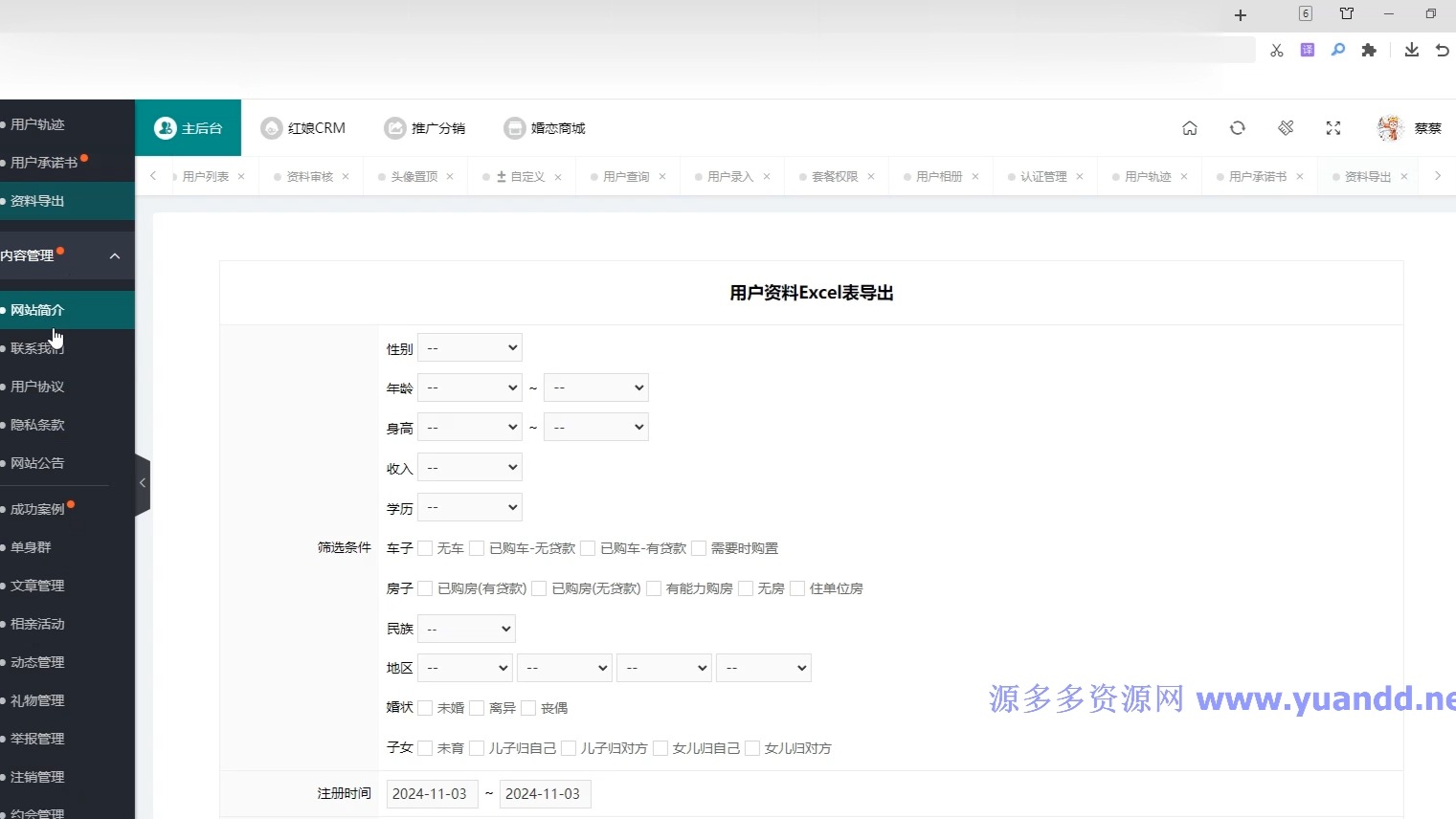Open the 学历 dropdown
This screenshot has height=819, width=1456.
click(x=470, y=507)
